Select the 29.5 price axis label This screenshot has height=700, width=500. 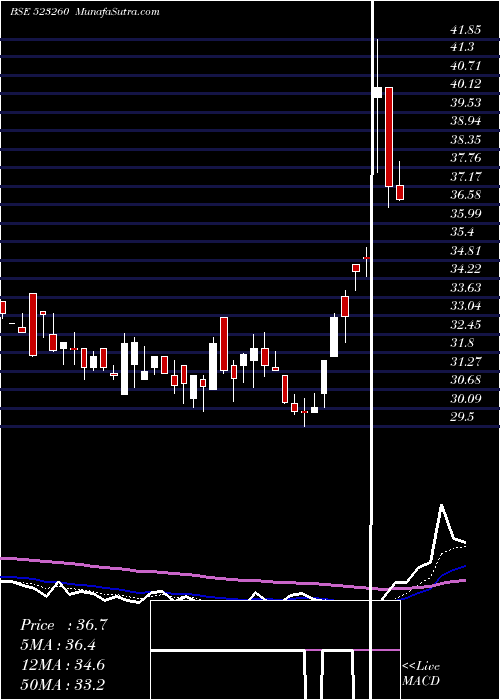(462, 417)
